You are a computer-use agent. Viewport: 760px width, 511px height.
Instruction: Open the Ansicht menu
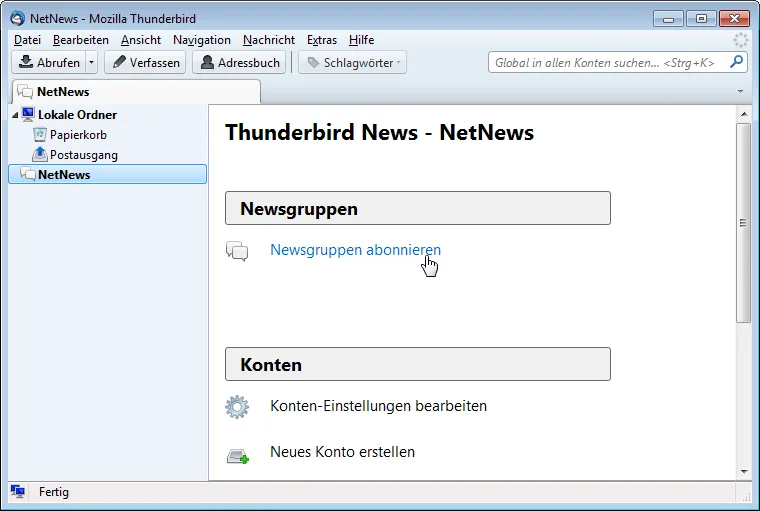tap(141, 40)
